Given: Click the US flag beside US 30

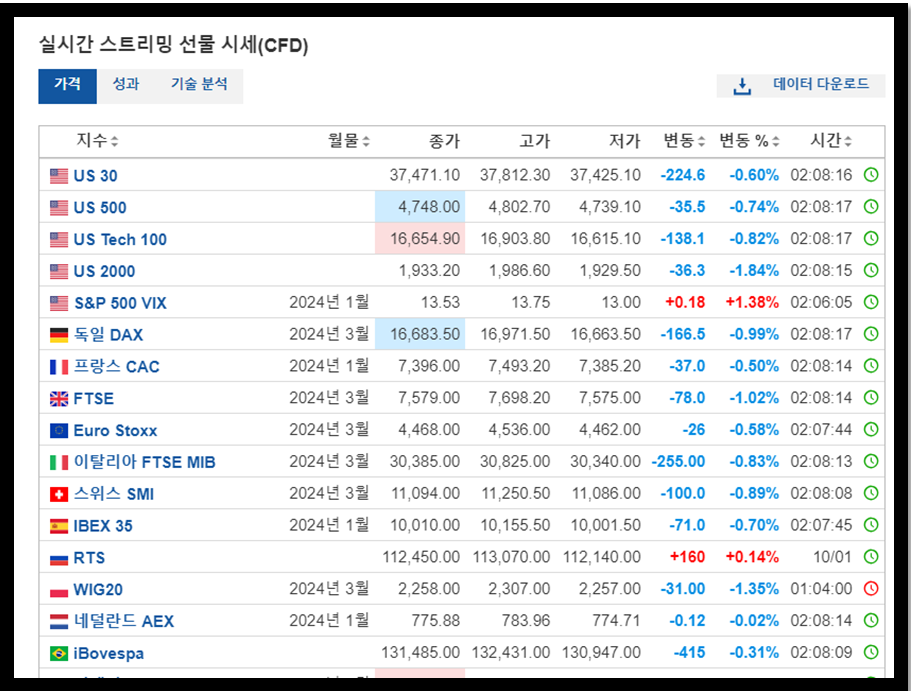Looking at the screenshot, I should 59,176.
